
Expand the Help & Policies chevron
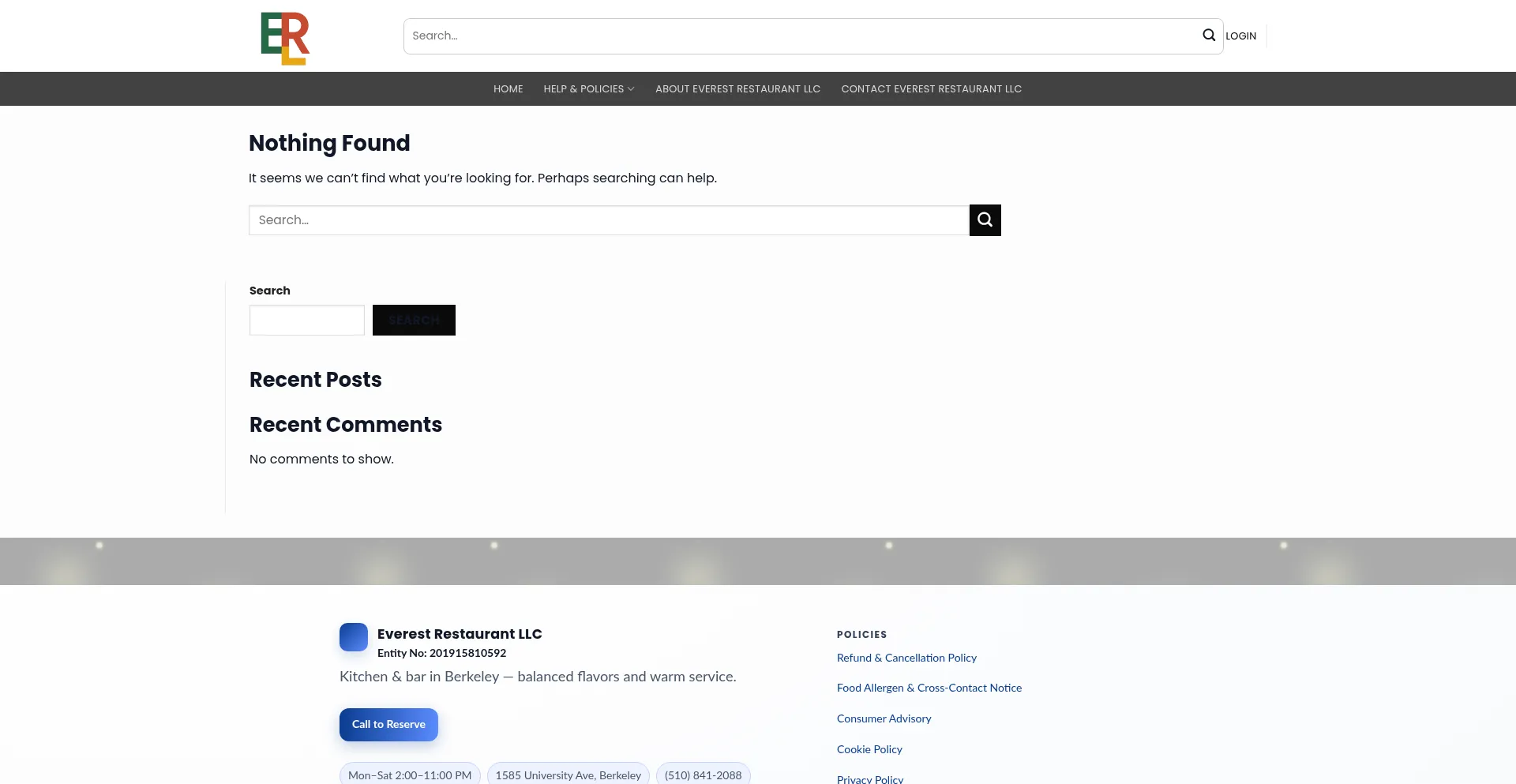[631, 89]
